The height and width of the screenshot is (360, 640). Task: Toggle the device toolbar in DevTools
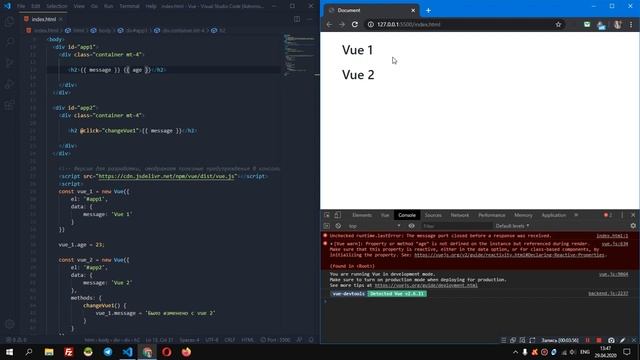pyautogui.click(x=338, y=215)
